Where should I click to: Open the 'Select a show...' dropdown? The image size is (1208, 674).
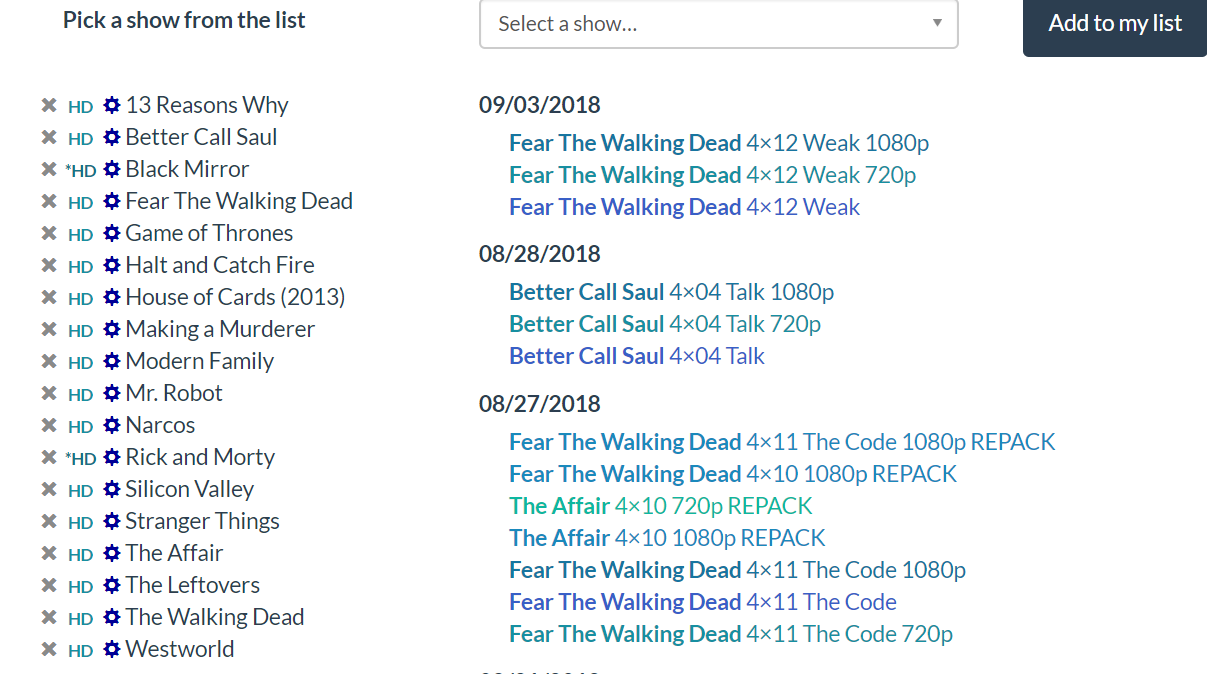coord(718,24)
